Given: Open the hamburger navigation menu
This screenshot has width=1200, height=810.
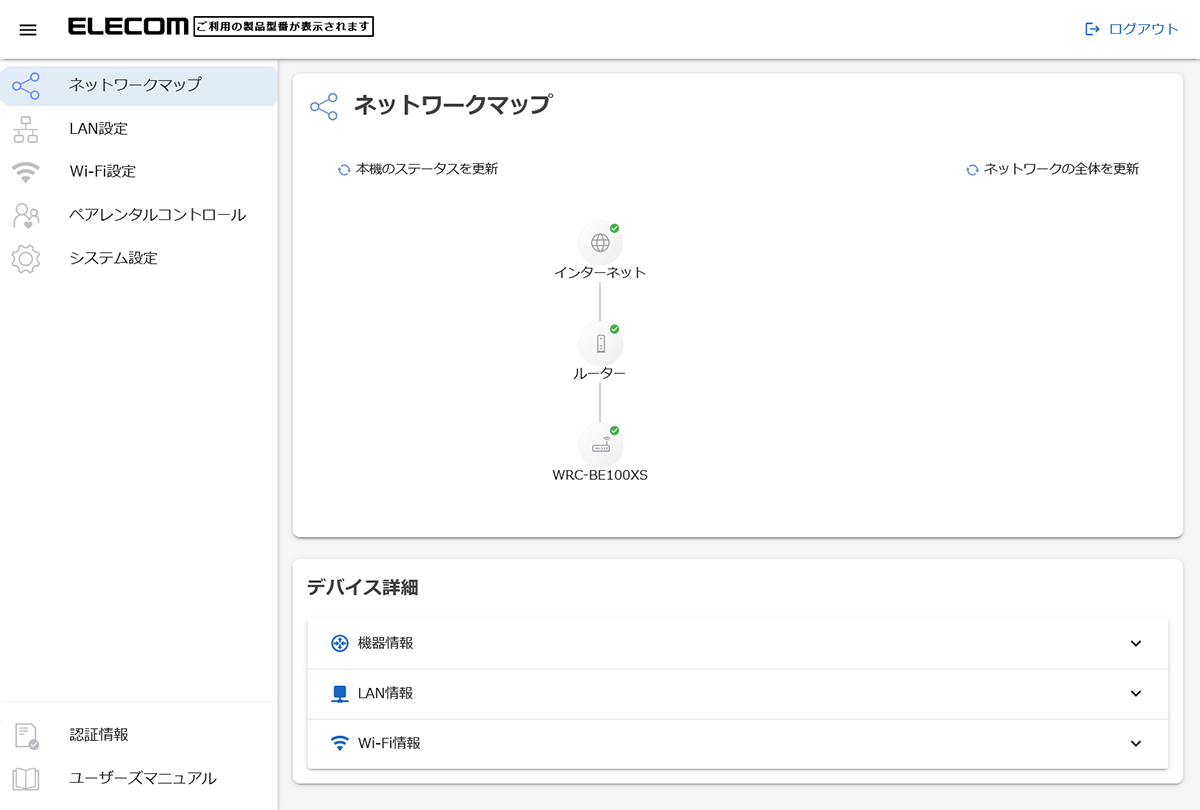Looking at the screenshot, I should (x=28, y=29).
